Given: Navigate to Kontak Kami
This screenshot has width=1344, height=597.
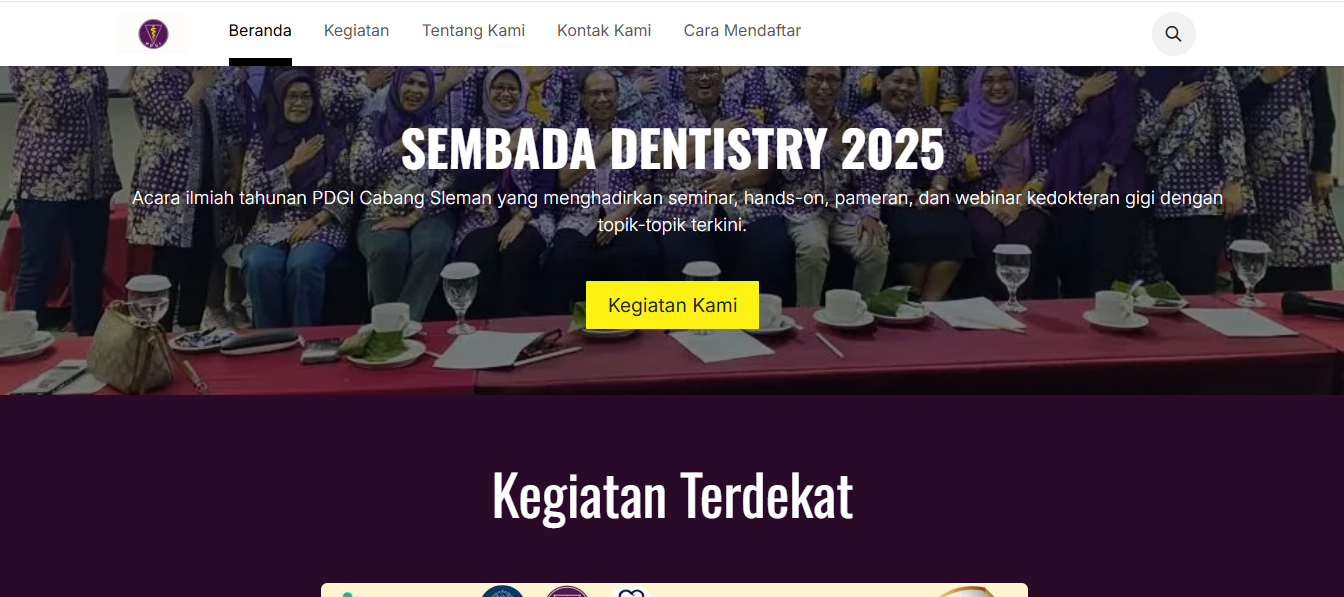Looking at the screenshot, I should (x=604, y=31).
